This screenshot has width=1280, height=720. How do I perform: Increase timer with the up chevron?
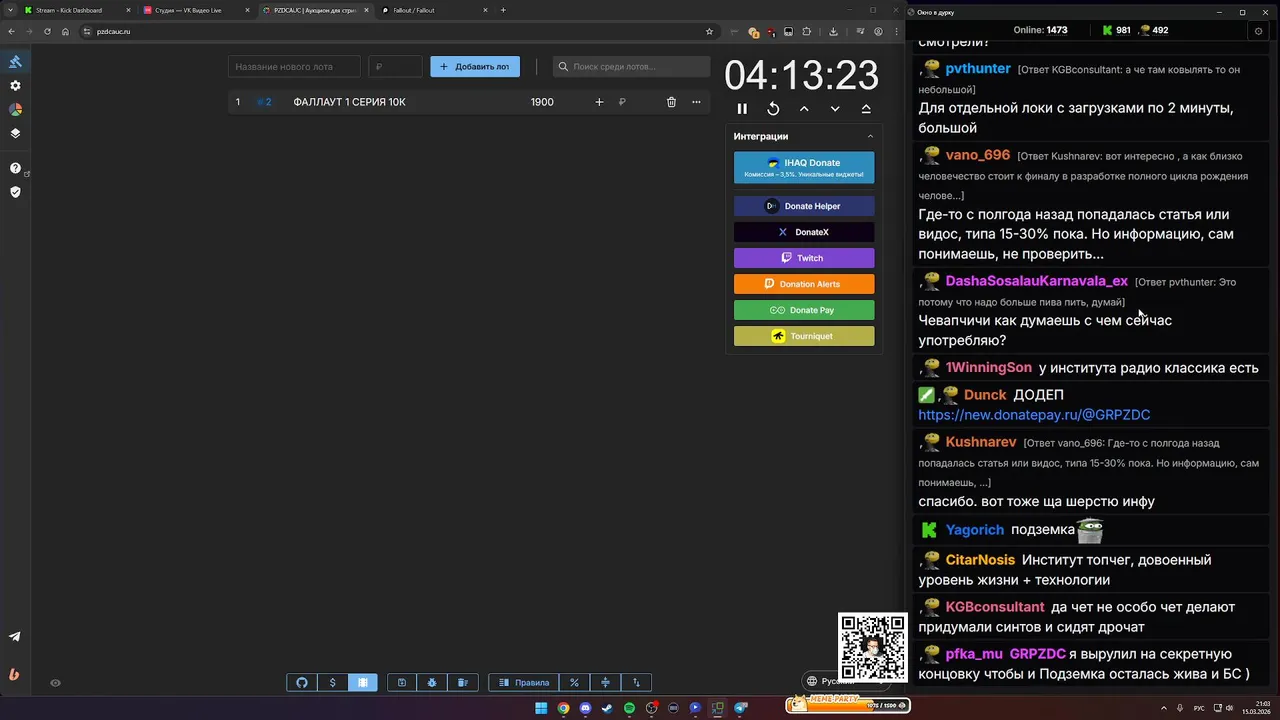pos(804,109)
